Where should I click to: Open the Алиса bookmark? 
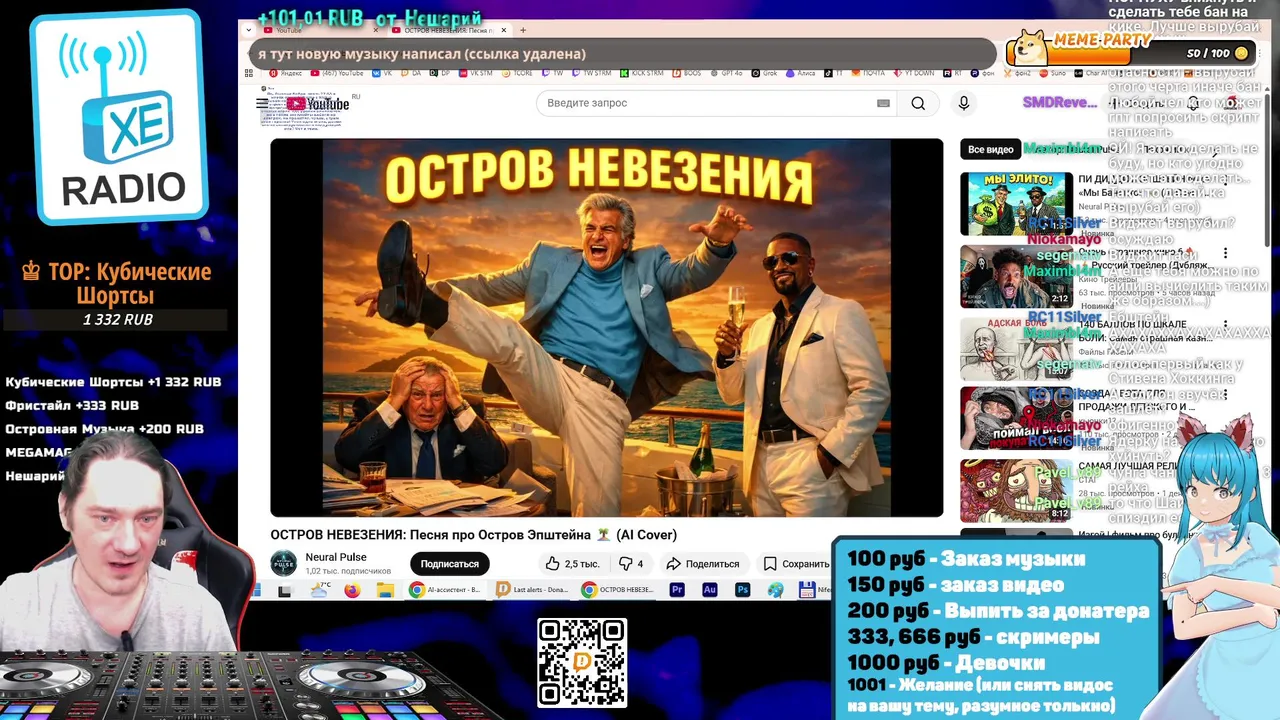click(x=801, y=73)
